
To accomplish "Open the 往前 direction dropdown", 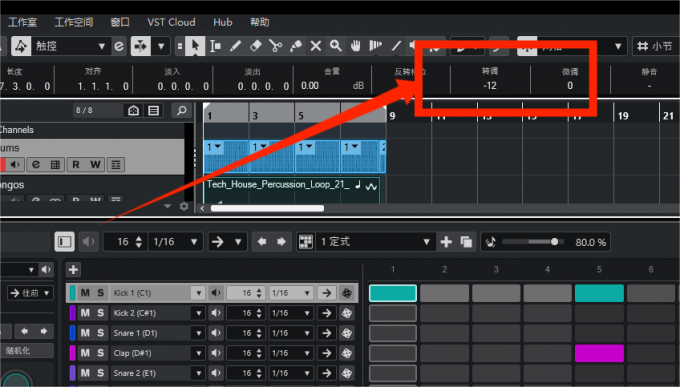I will click(30, 293).
